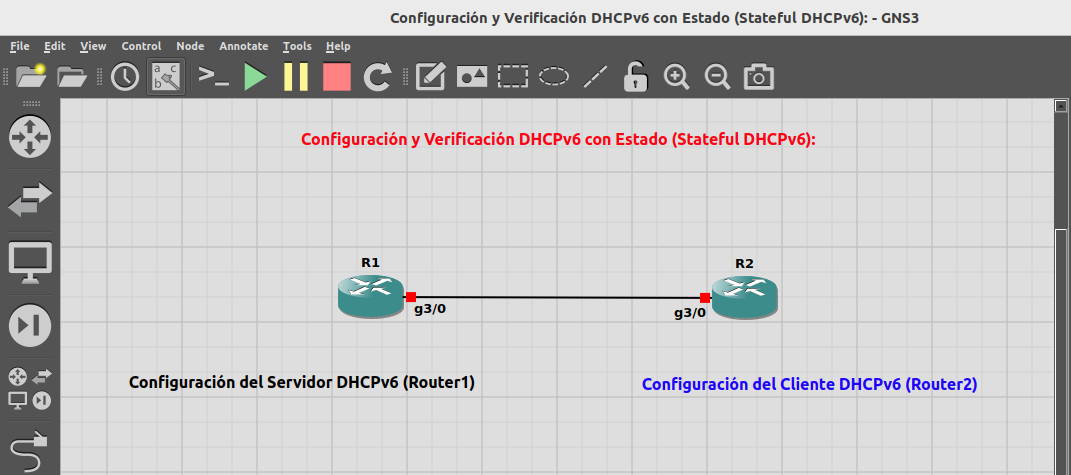This screenshot has width=1071, height=475.
Task: Zoom in on the topology canvas
Action: coord(677,76)
